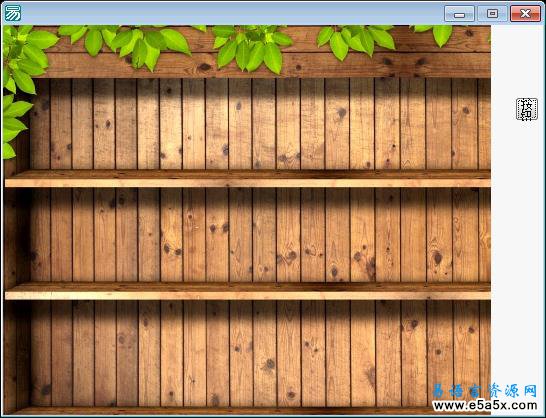Open the window system menu icon
Screen dimensions: 546x418
[x=12, y=13]
